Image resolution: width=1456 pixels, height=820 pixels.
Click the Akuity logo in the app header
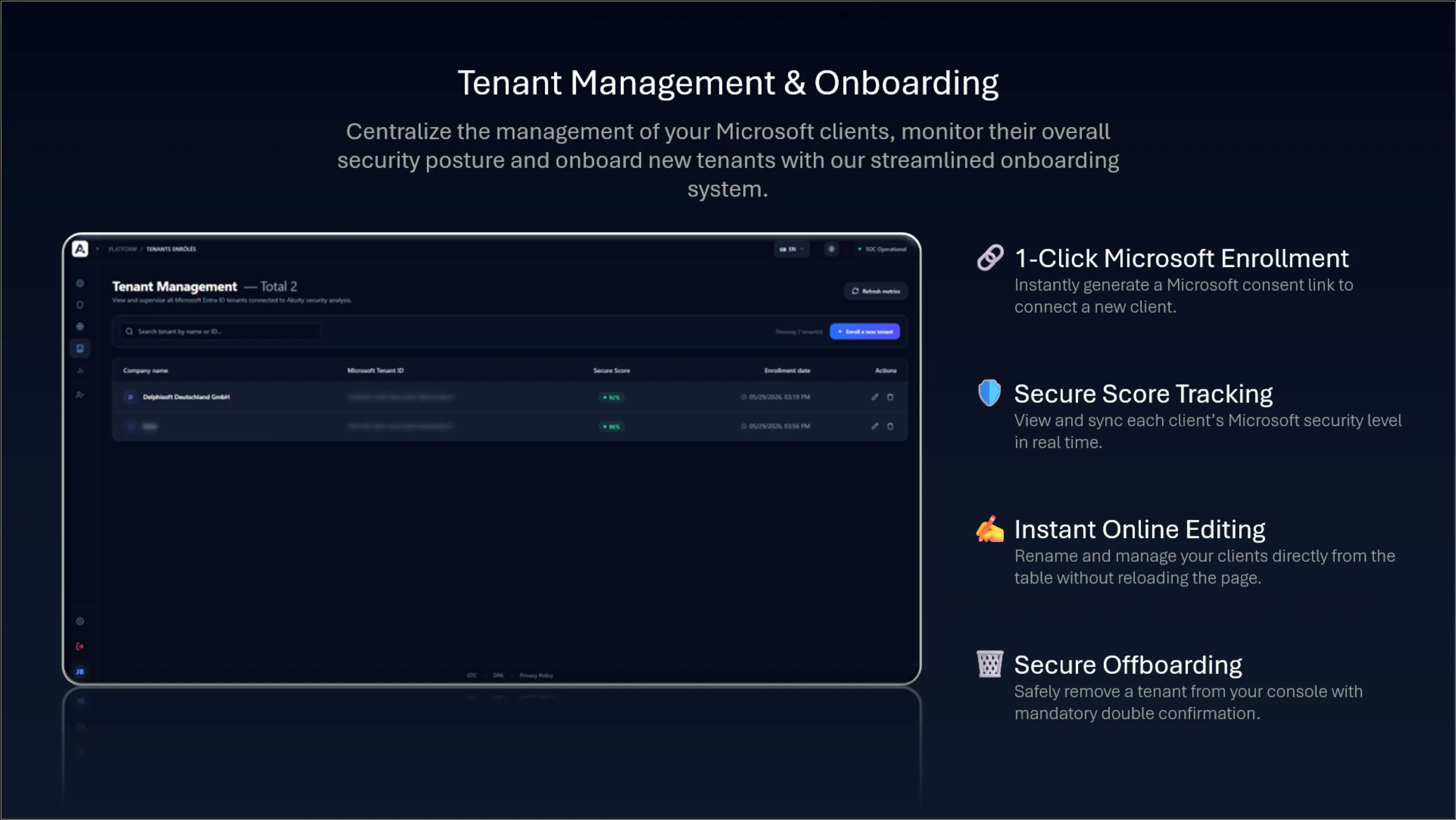click(x=80, y=249)
